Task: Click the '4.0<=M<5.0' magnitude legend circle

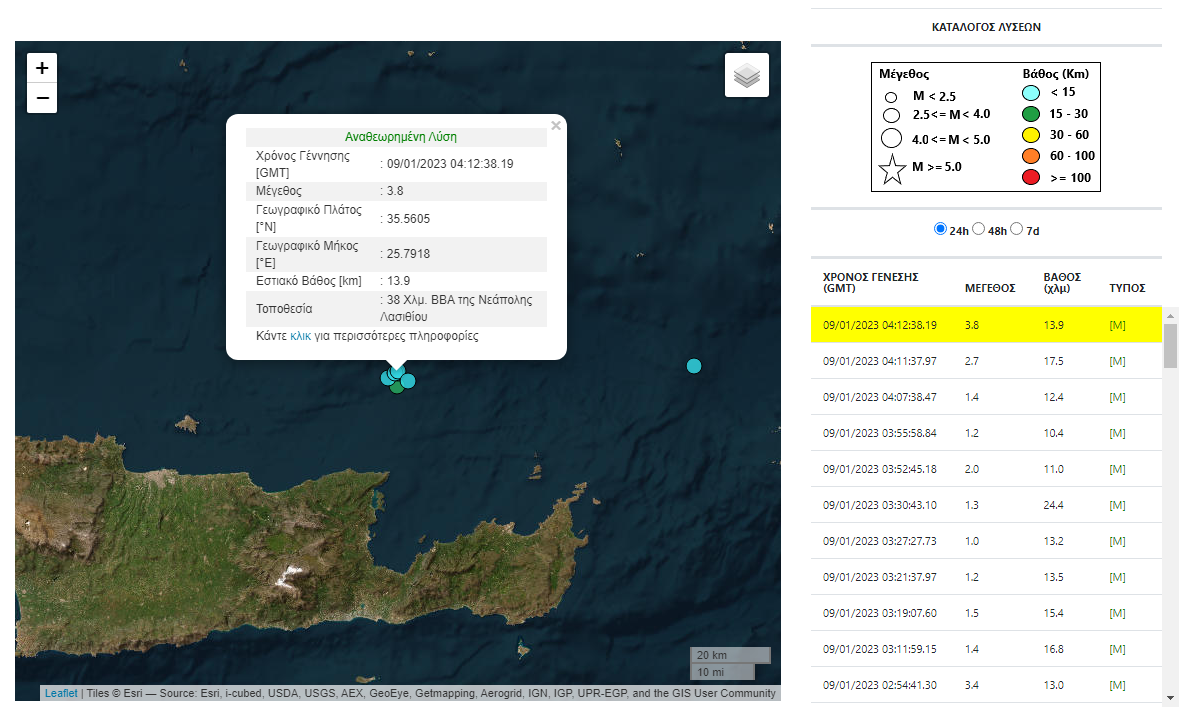Action: pos(891,139)
